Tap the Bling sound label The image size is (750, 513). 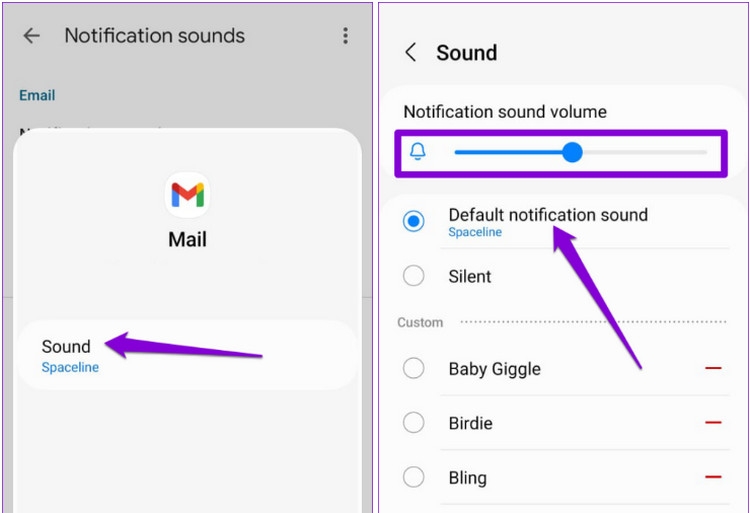pos(467,478)
